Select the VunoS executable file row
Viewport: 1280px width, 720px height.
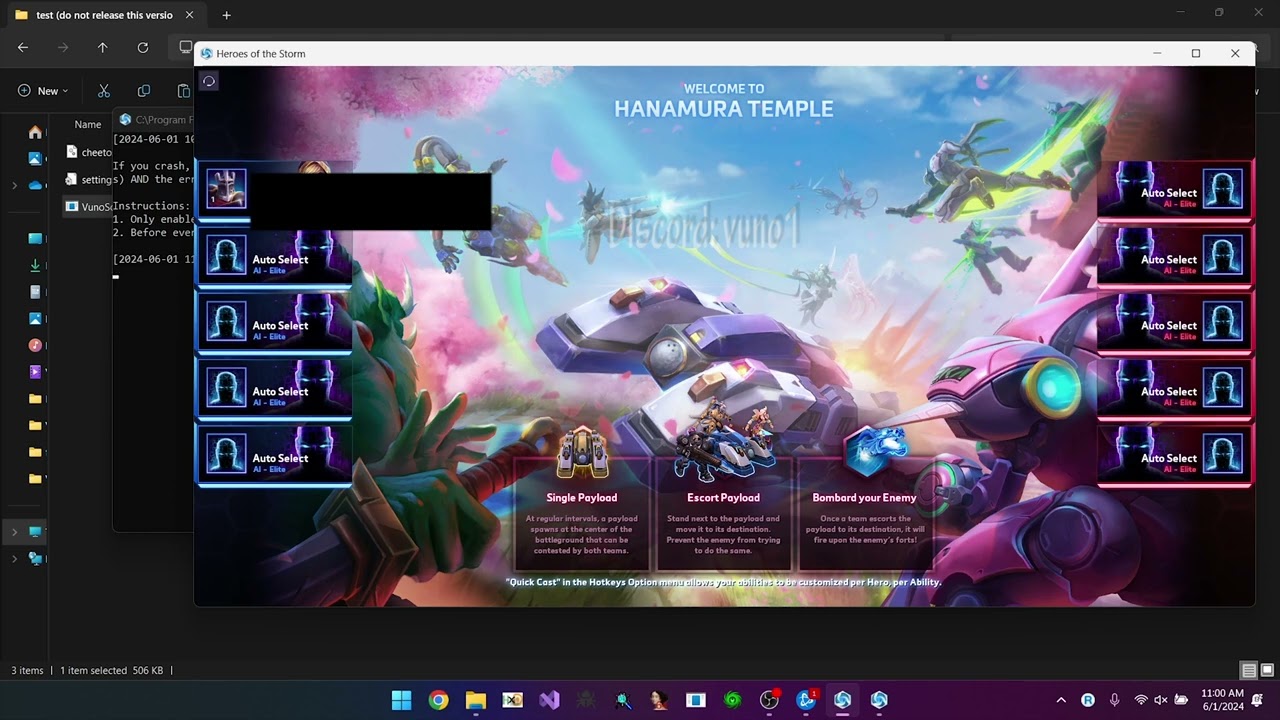tap(90, 207)
